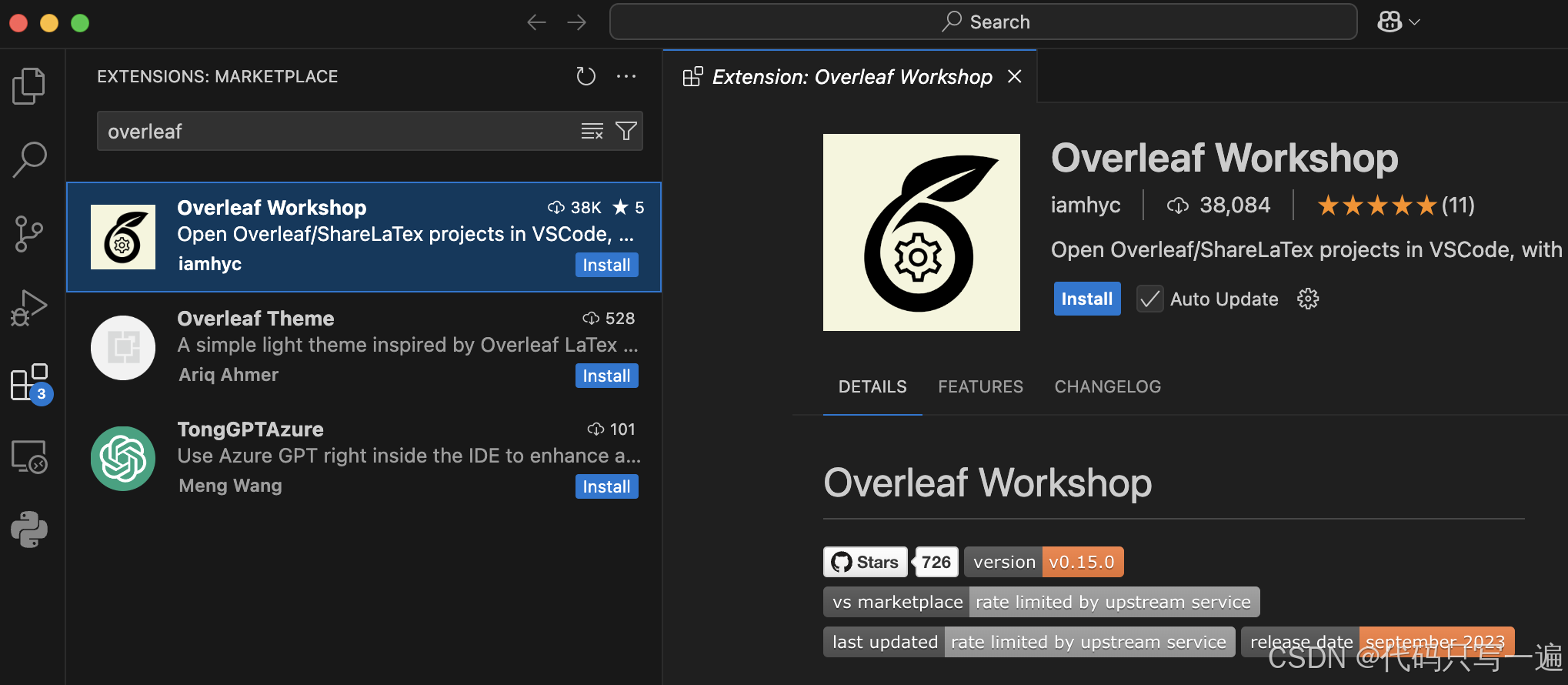
Task: Click the Overleaf Workshop title in details
Action: tap(1225, 158)
